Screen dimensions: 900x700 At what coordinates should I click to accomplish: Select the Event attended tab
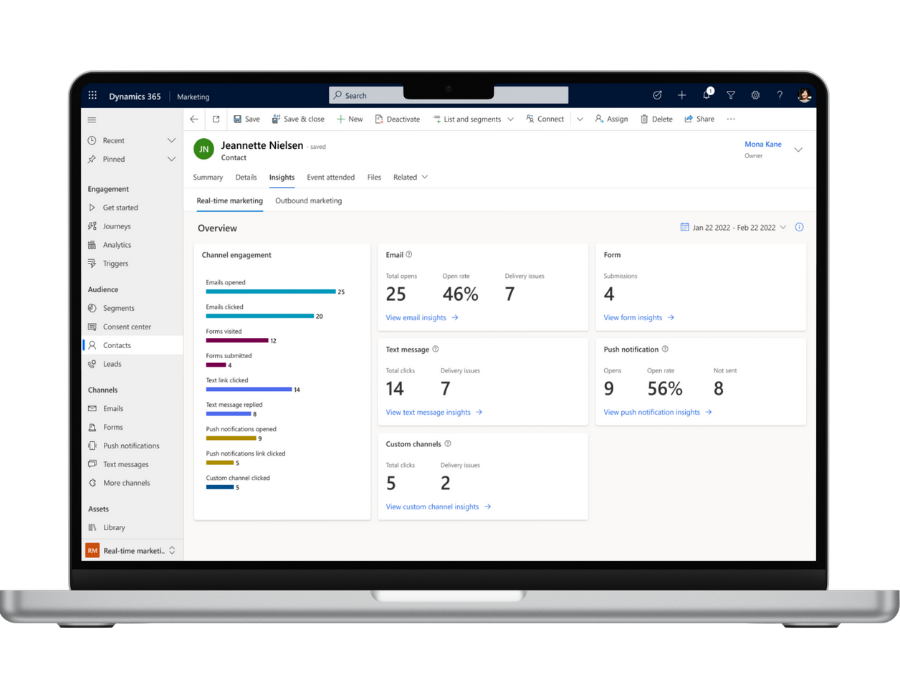[x=330, y=177]
